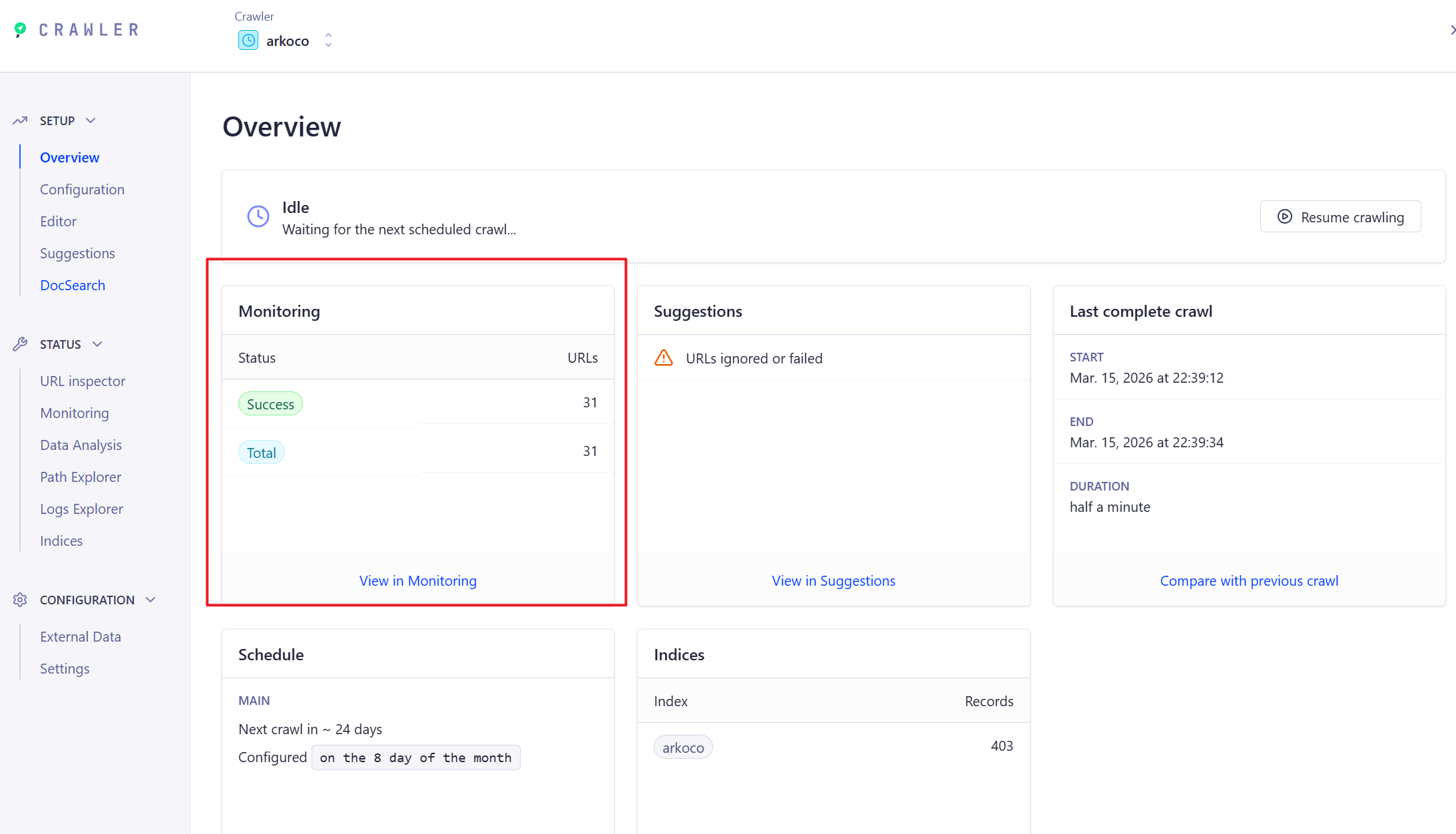This screenshot has height=834, width=1456.
Task: Click the top-right arrow chevron
Action: [1452, 30]
